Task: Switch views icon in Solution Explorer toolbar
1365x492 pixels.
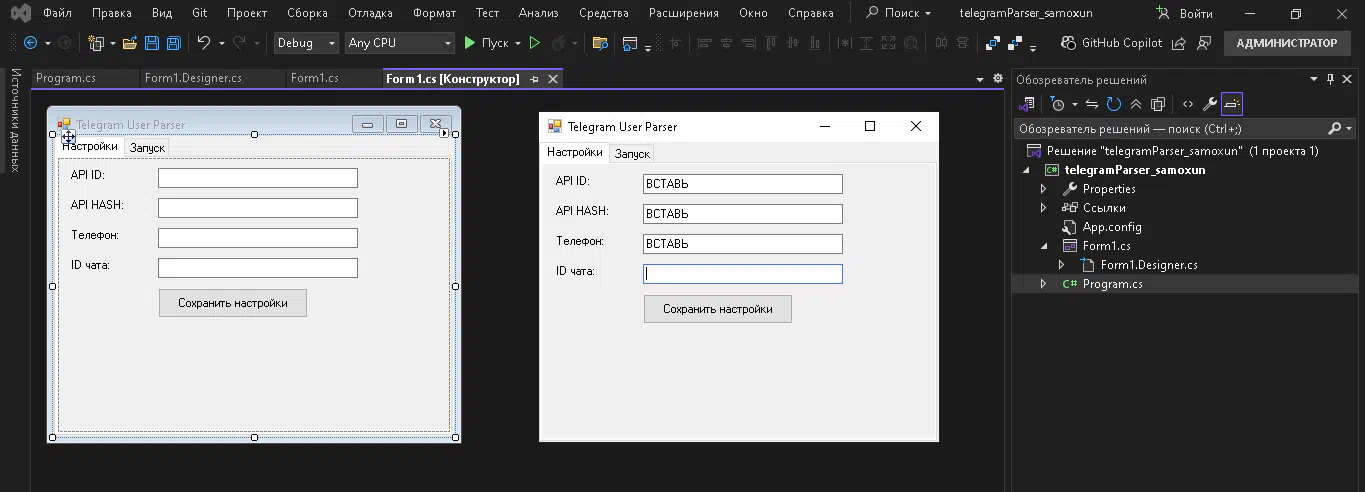Action: click(x=1027, y=103)
